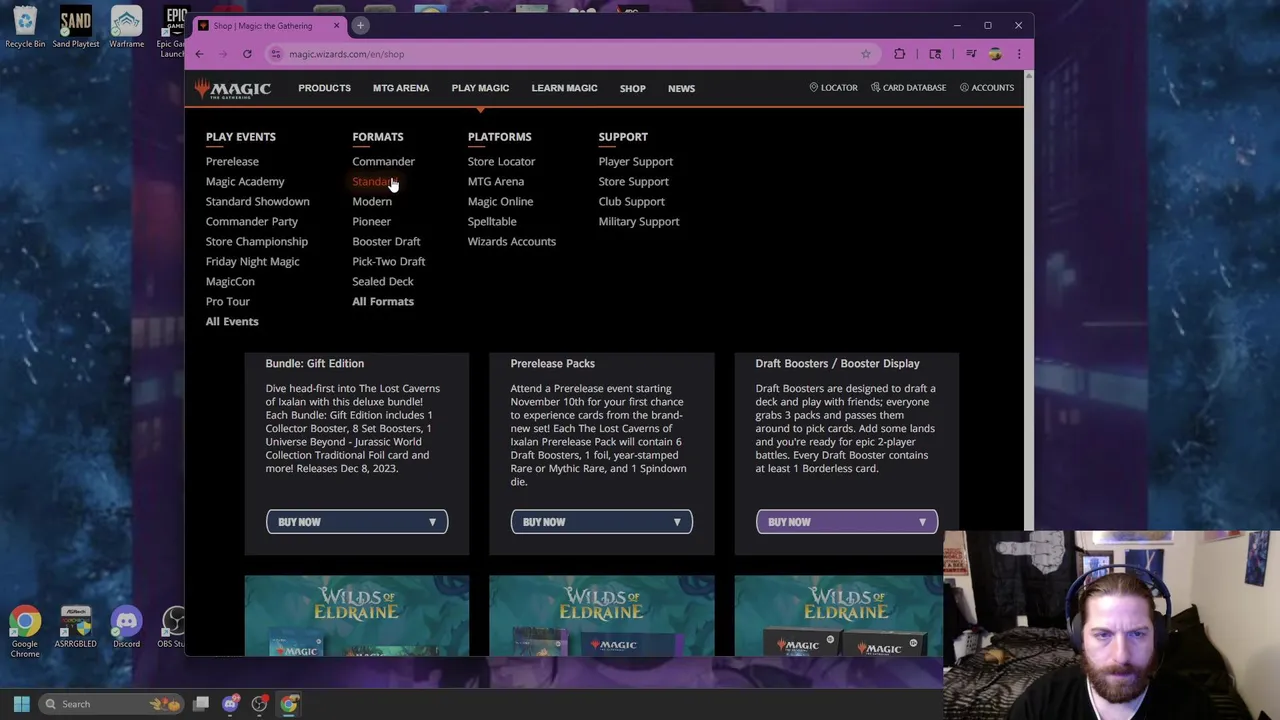Open the Products menu
The width and height of the screenshot is (1280, 720).
click(x=324, y=88)
